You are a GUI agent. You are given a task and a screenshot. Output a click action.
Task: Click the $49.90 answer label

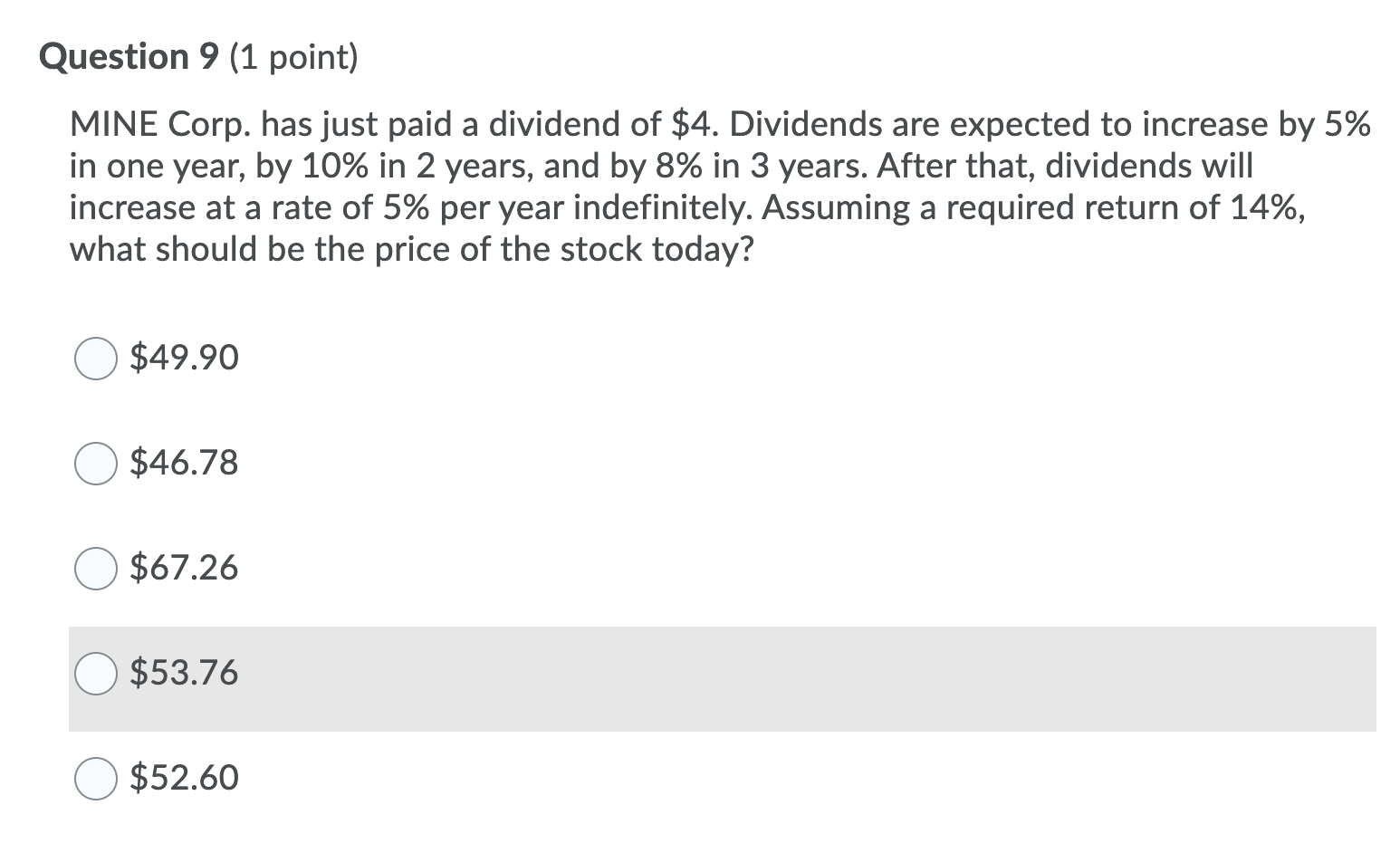(x=184, y=359)
